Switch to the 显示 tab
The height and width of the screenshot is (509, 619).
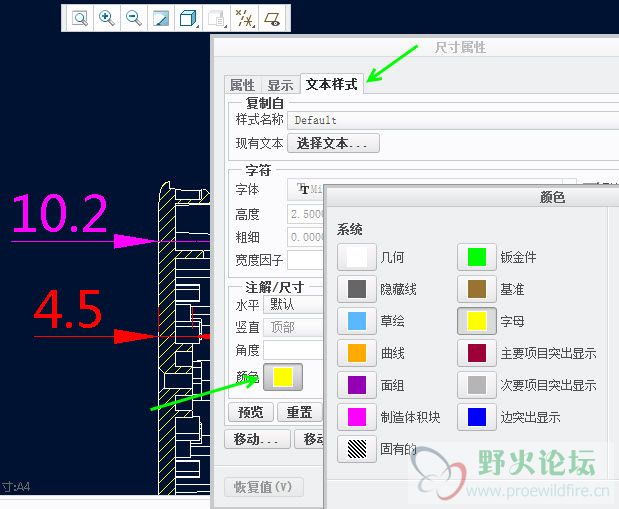[x=280, y=85]
